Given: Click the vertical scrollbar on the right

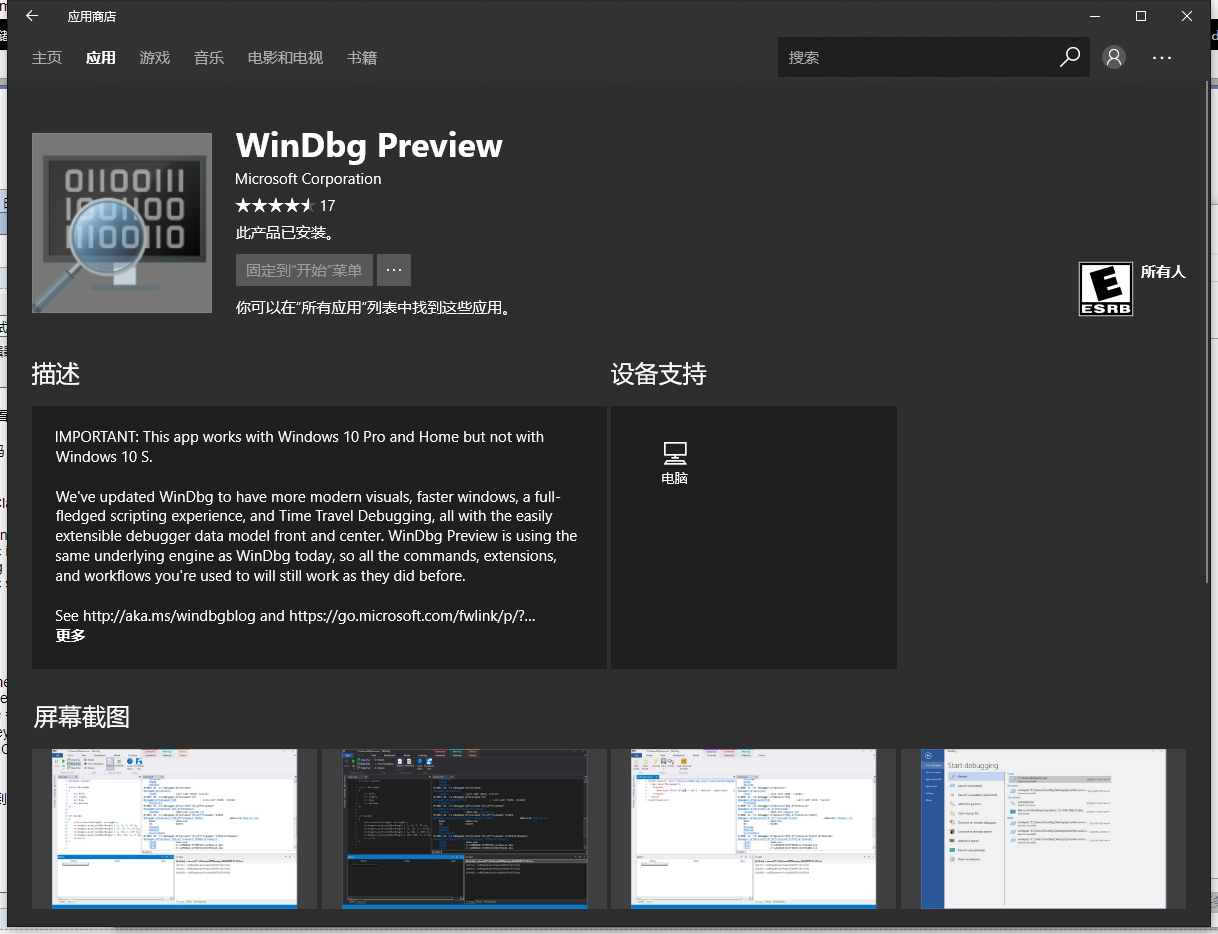Looking at the screenshot, I should click(x=1205, y=330).
